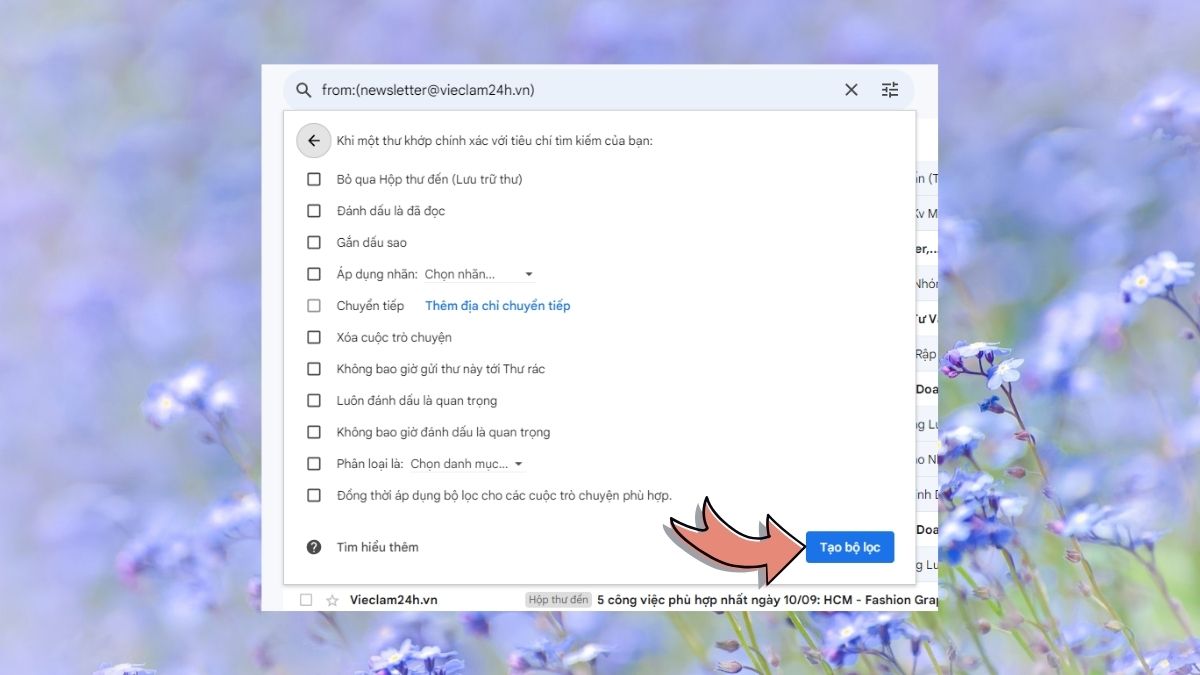Check the 'Gắn dấu sao' option
The height and width of the screenshot is (675, 1200).
click(314, 243)
